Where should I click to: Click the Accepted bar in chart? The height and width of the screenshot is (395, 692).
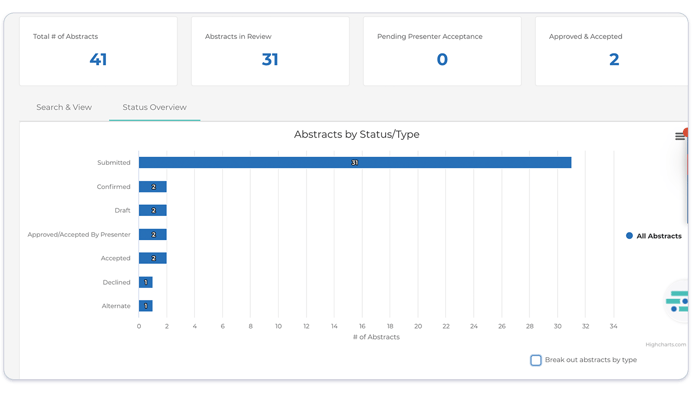[x=153, y=258]
